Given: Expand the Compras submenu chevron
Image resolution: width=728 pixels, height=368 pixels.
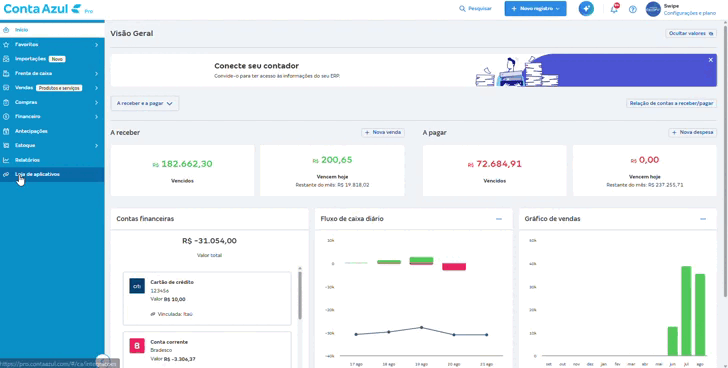Looking at the screenshot, I should pyautogui.click(x=97, y=102).
